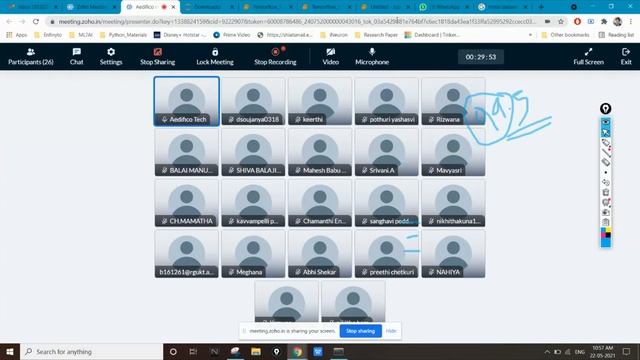Select Abhi Shekar participant tile

click(320, 254)
